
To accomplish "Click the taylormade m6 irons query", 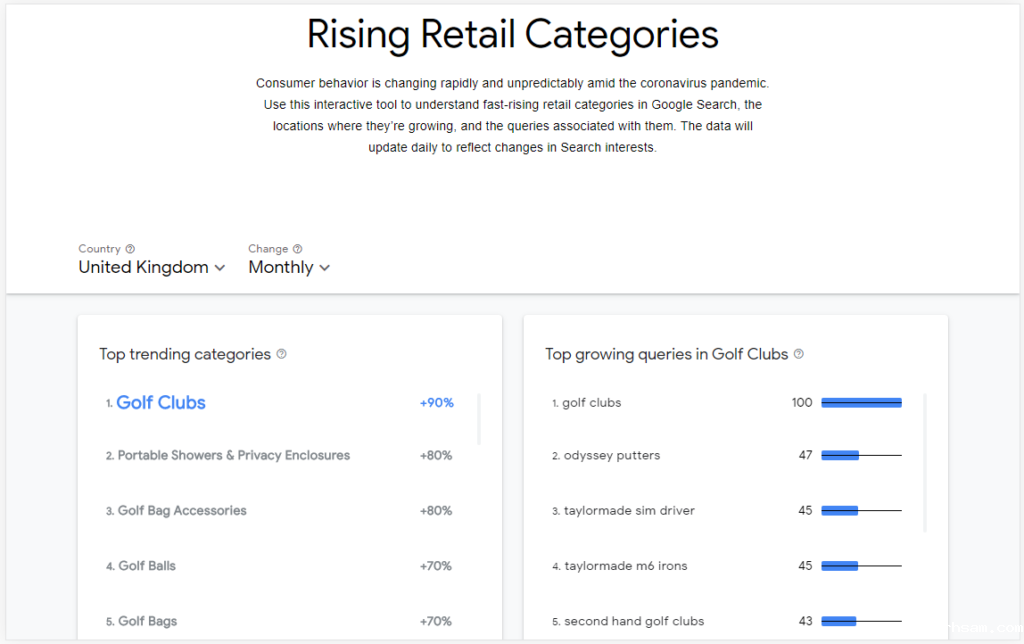I will pyautogui.click(x=626, y=566).
